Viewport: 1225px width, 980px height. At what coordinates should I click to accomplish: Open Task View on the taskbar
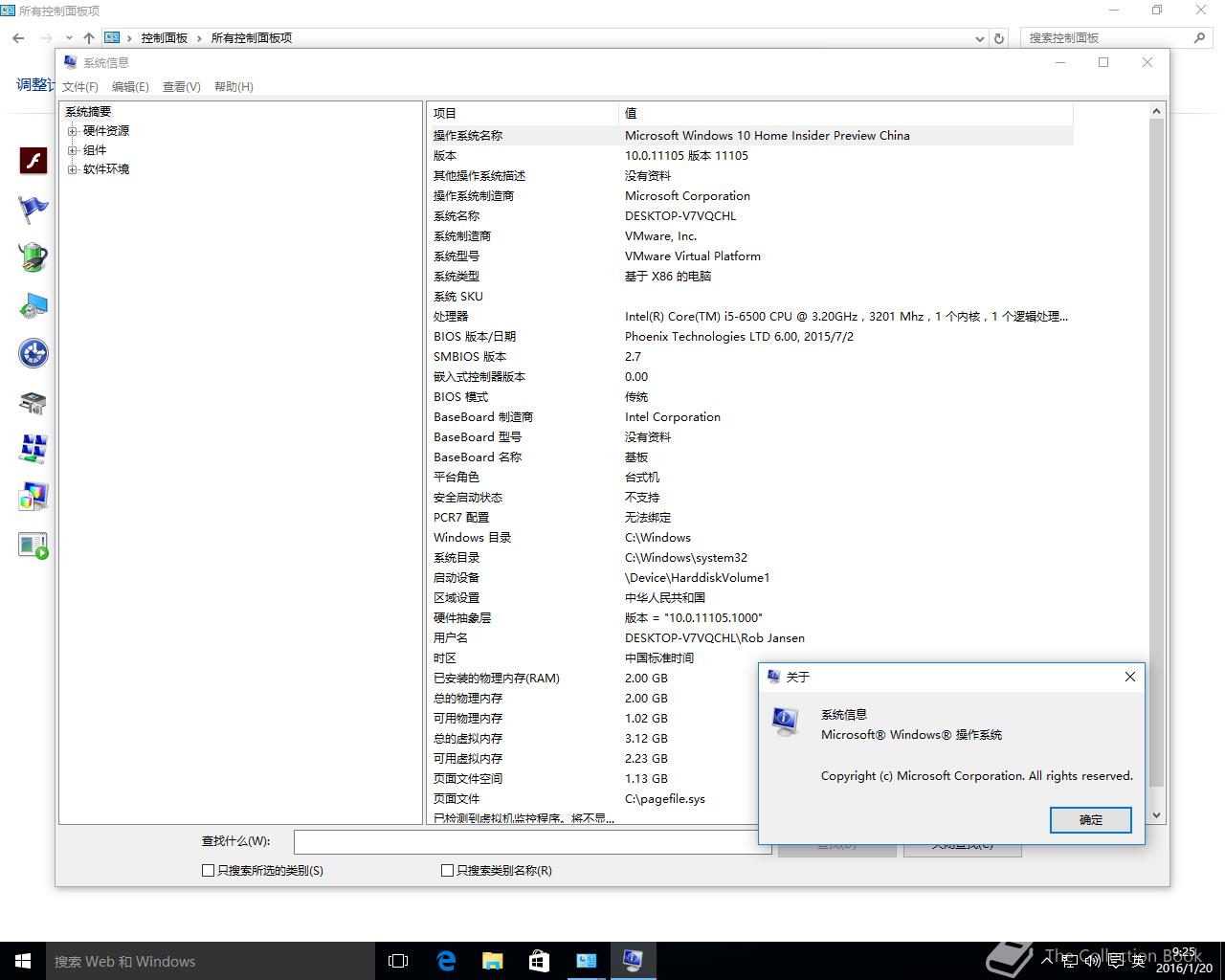click(398, 961)
